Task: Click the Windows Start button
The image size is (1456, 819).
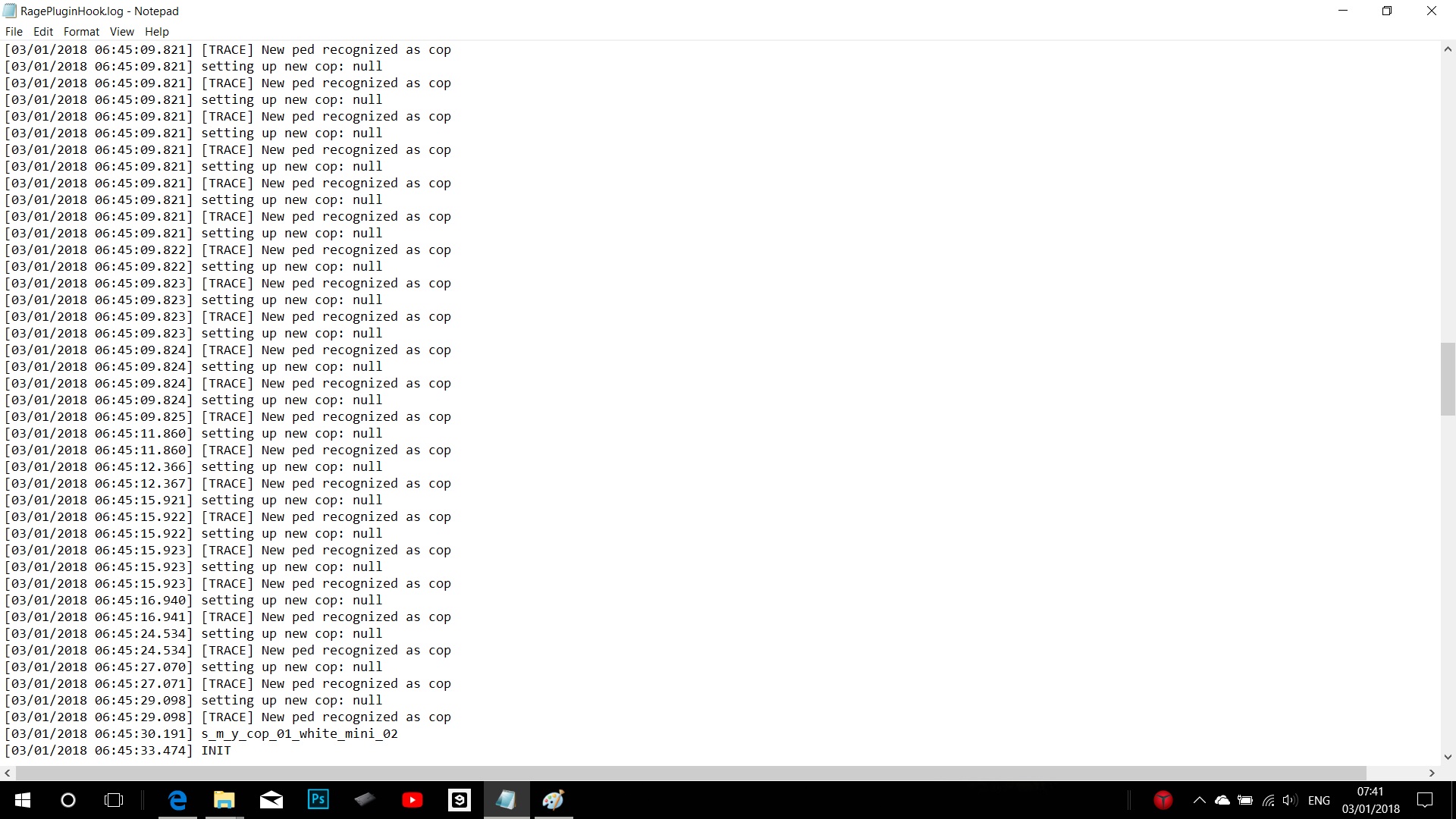Action: 23,800
